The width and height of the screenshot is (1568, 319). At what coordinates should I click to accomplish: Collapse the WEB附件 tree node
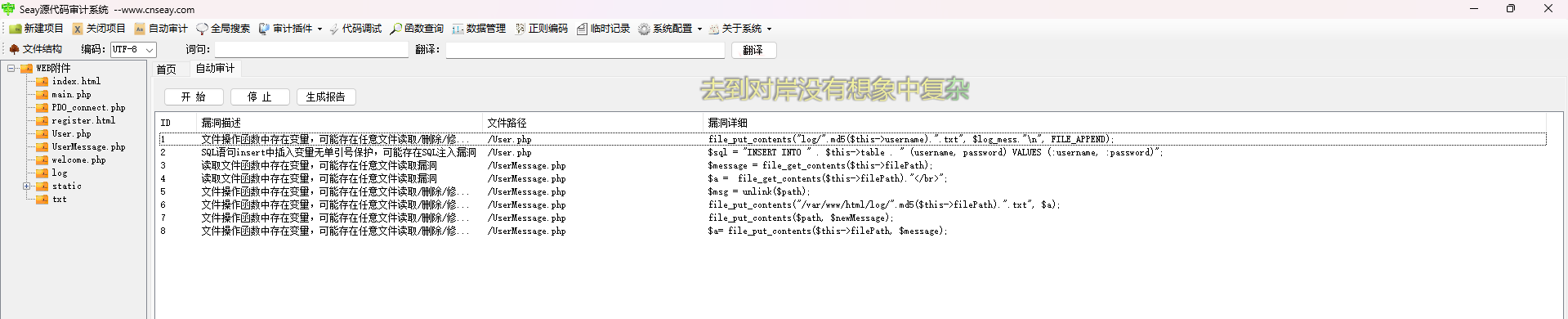[11, 69]
